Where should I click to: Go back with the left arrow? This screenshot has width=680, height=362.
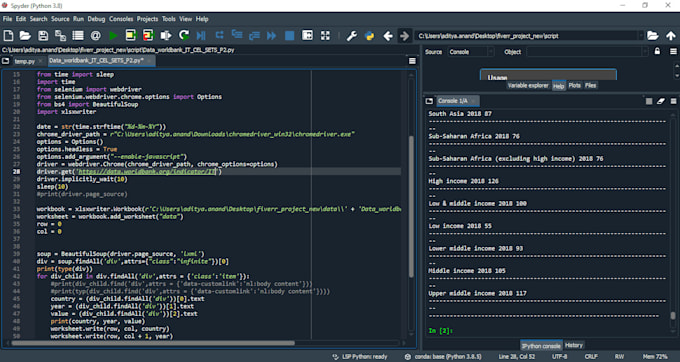pos(388,36)
